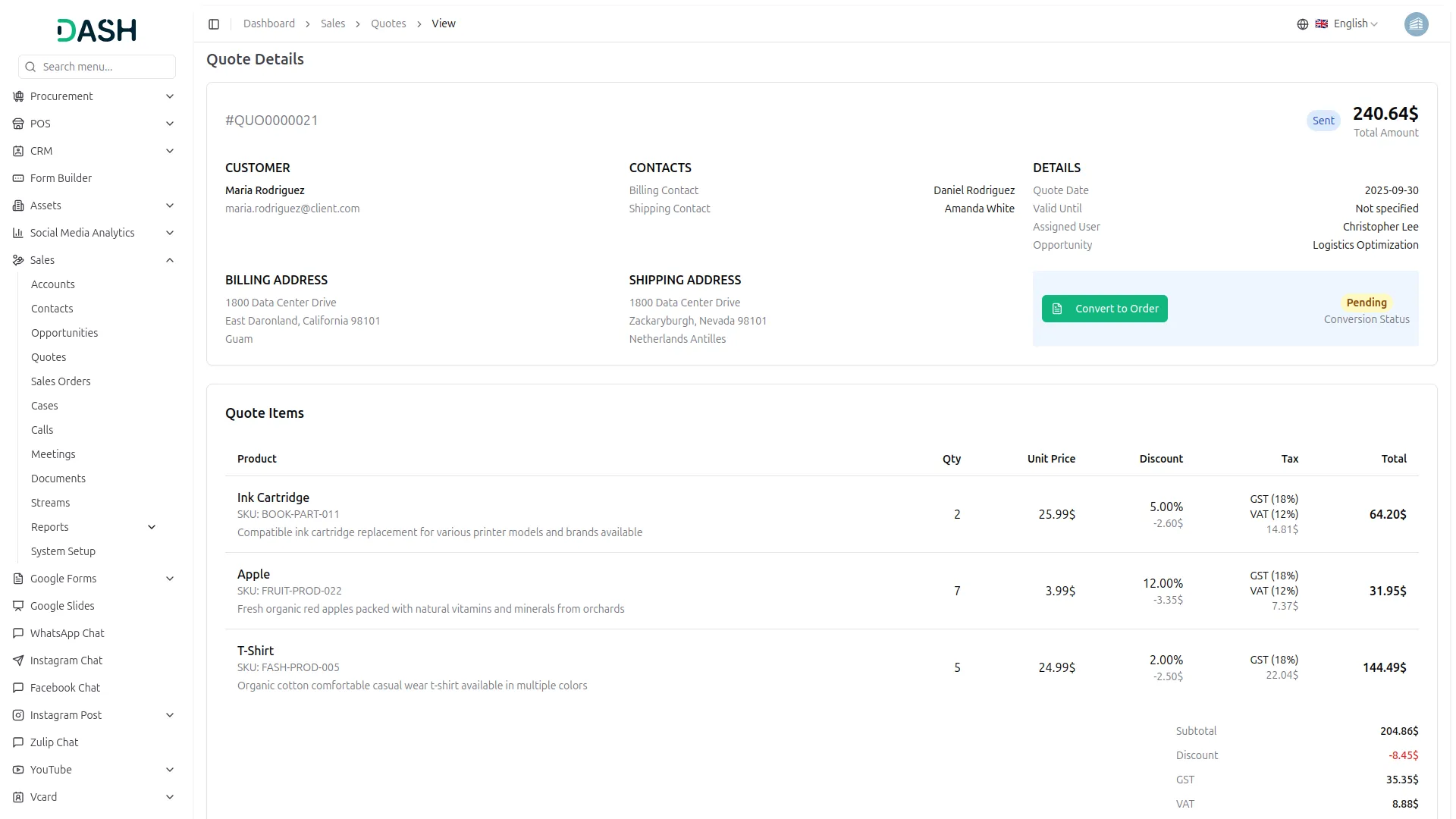Expand the POS menu chevron
1456x819 pixels.
[170, 124]
